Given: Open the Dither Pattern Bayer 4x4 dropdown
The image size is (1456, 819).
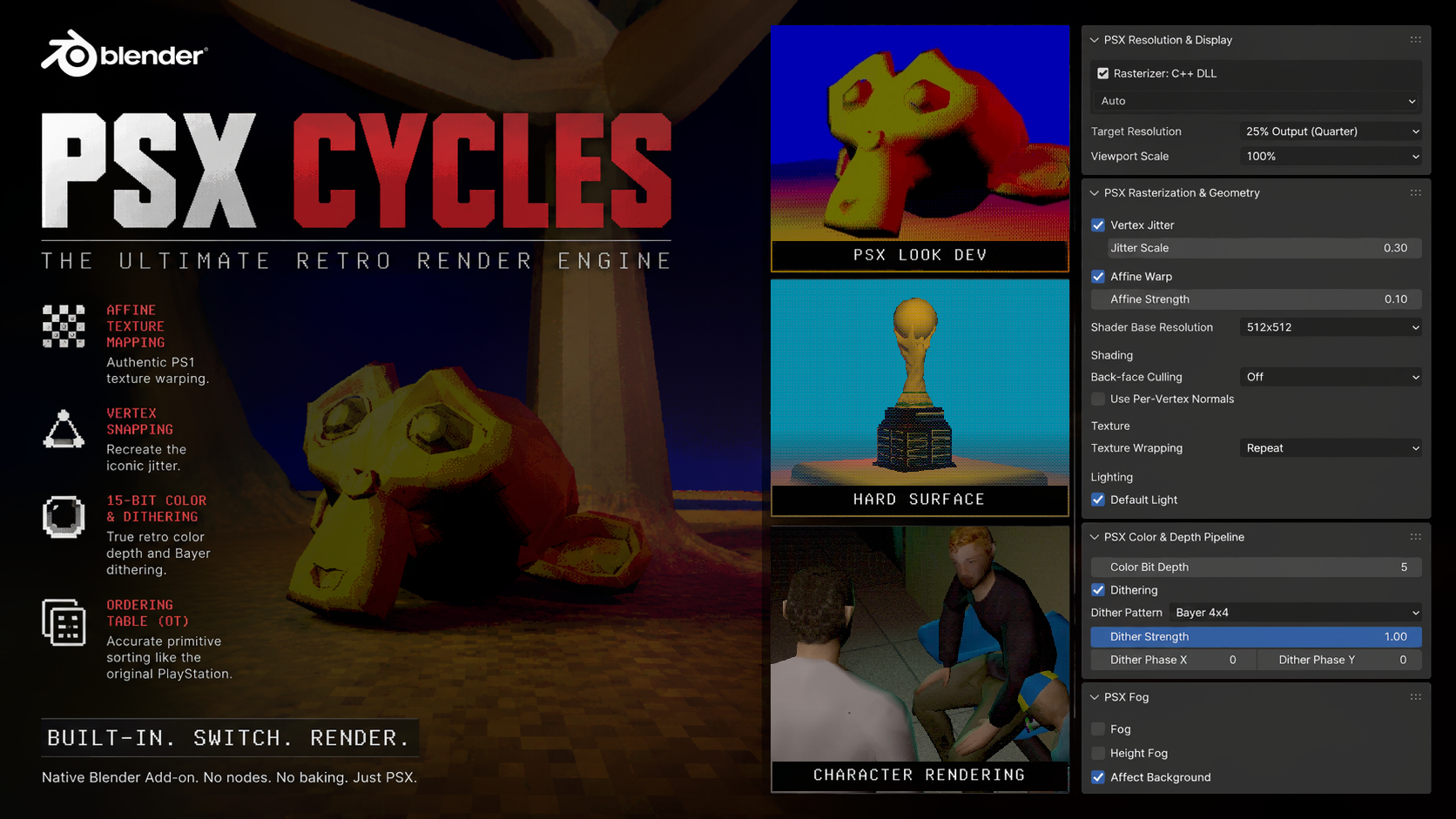Looking at the screenshot, I should (x=1296, y=613).
